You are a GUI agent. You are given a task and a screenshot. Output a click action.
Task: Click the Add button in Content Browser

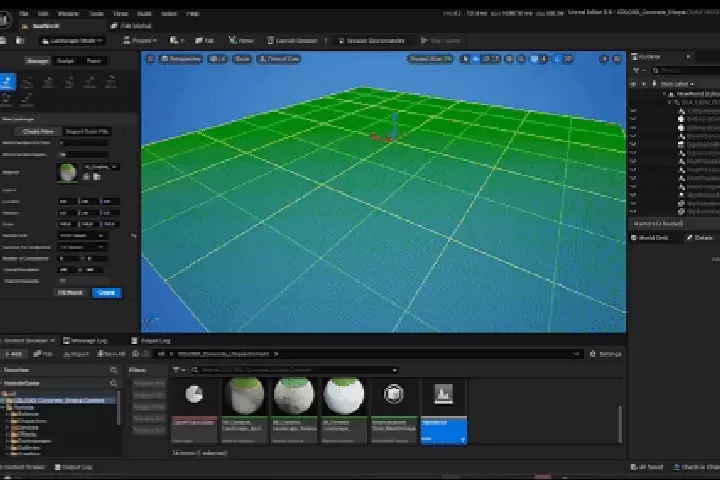13,354
